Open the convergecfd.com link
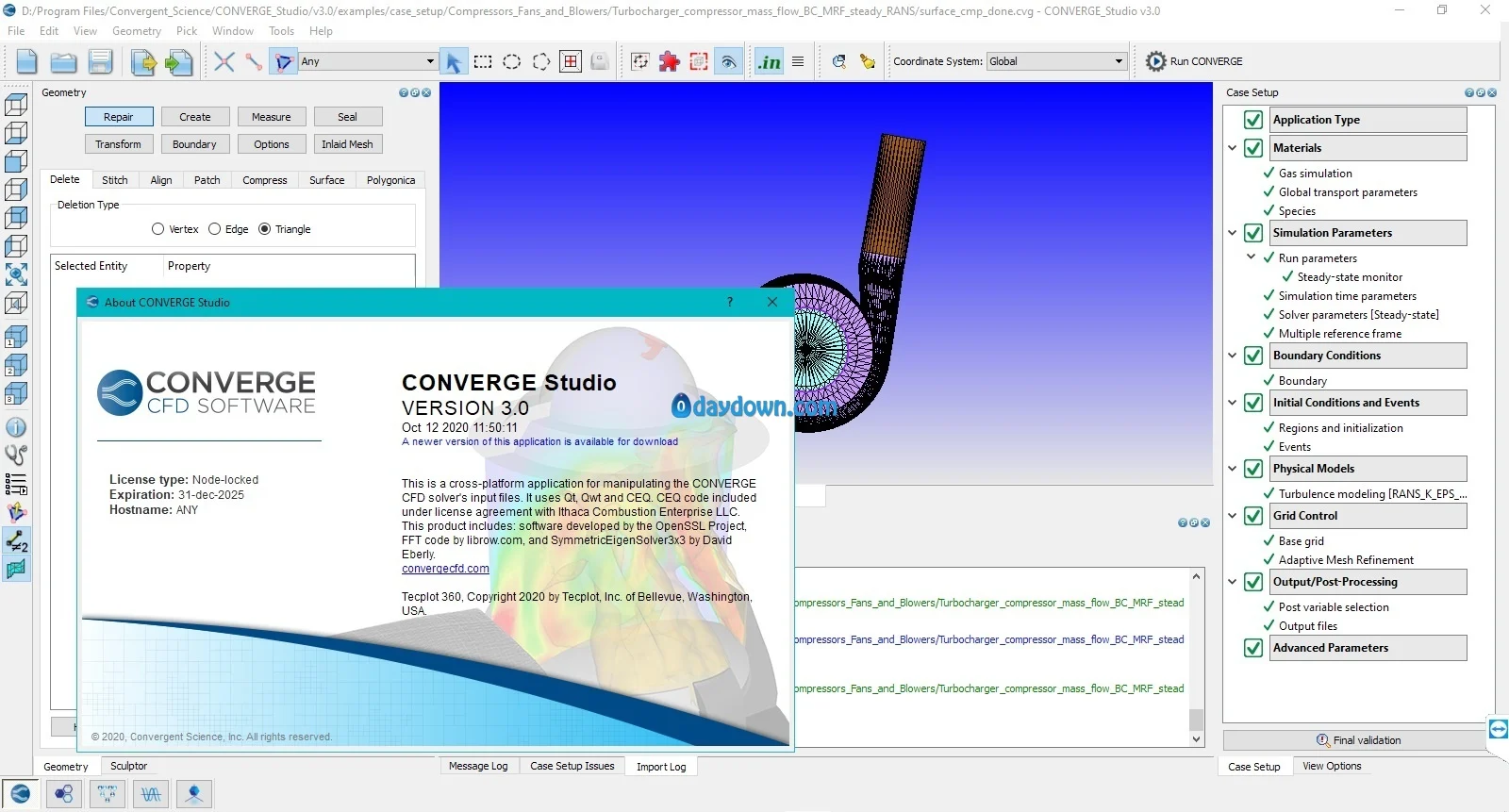1509x812 pixels. 445,569
